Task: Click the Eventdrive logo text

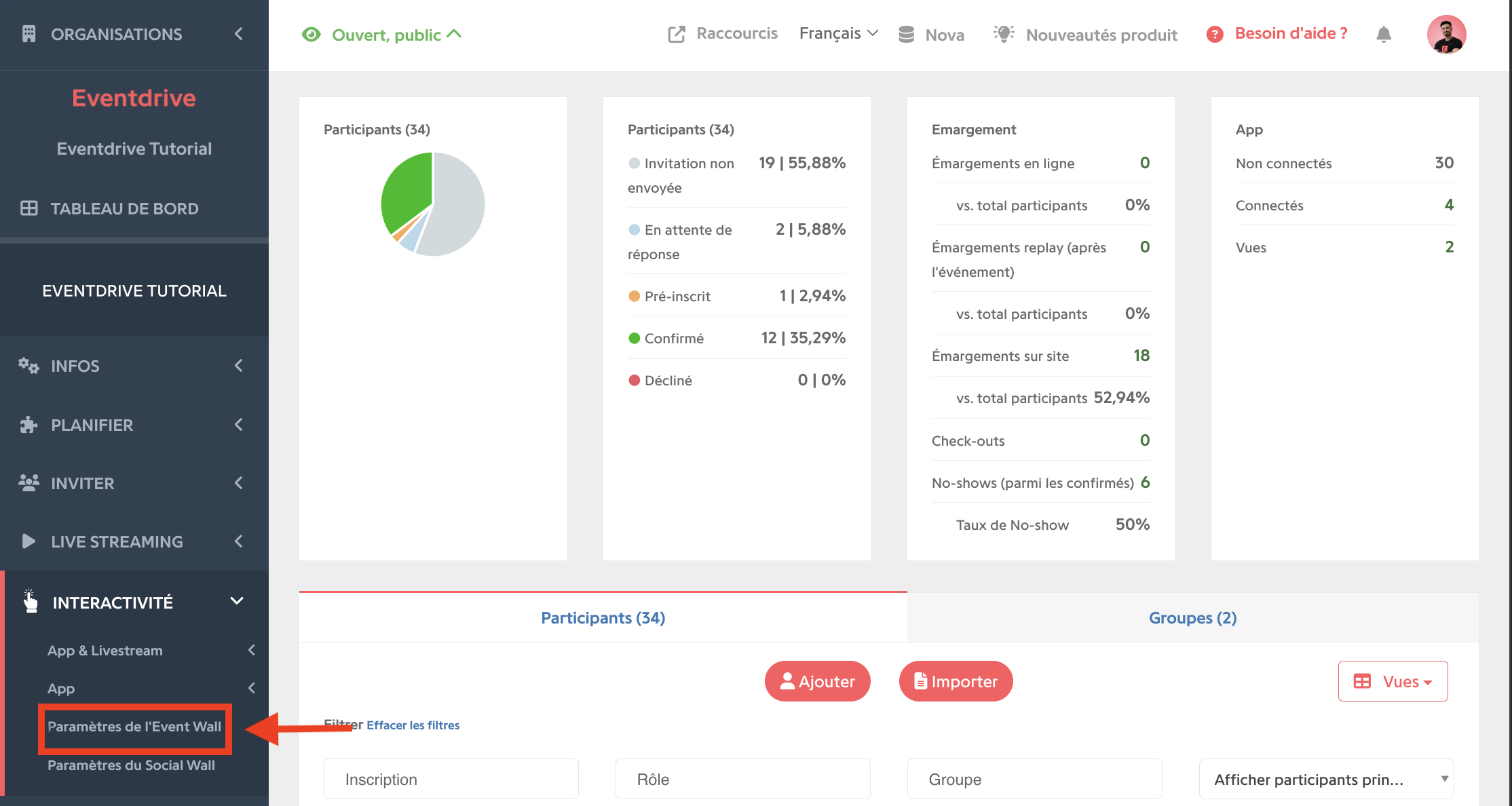Action: click(134, 98)
